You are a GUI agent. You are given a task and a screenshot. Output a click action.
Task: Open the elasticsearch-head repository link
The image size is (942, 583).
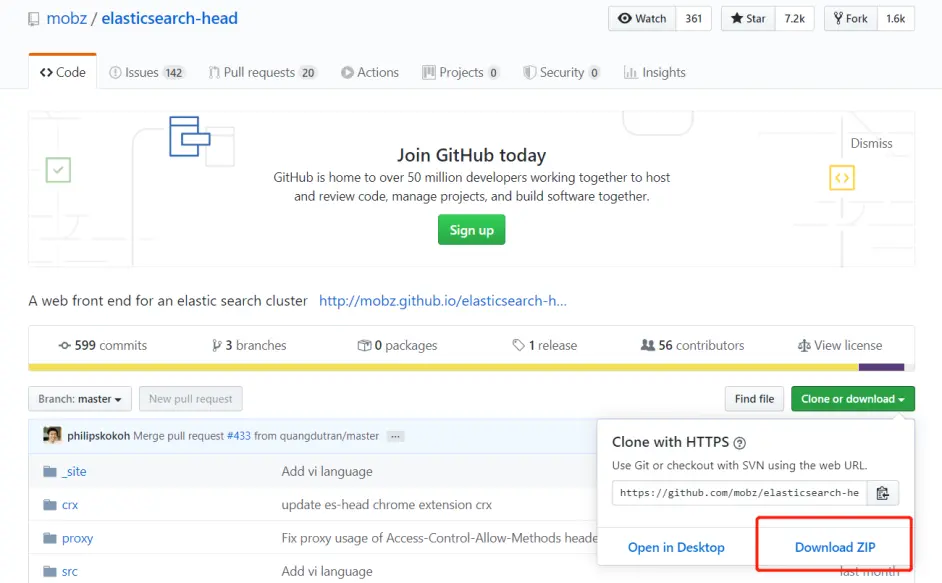[x=169, y=19]
